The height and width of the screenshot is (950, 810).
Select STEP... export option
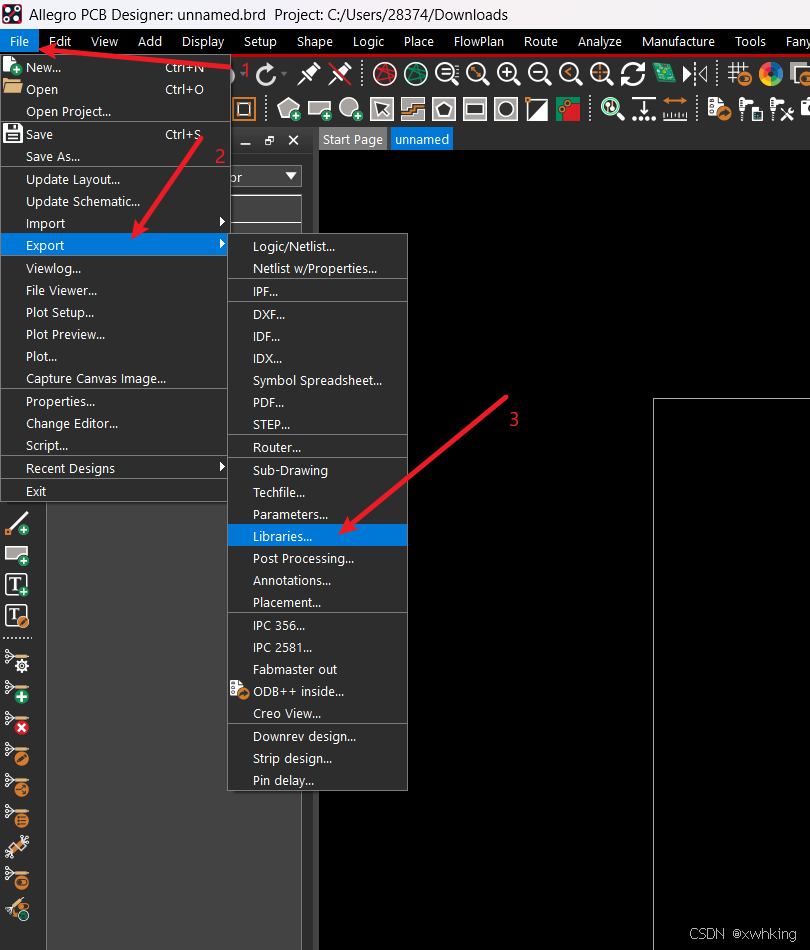(x=317, y=425)
